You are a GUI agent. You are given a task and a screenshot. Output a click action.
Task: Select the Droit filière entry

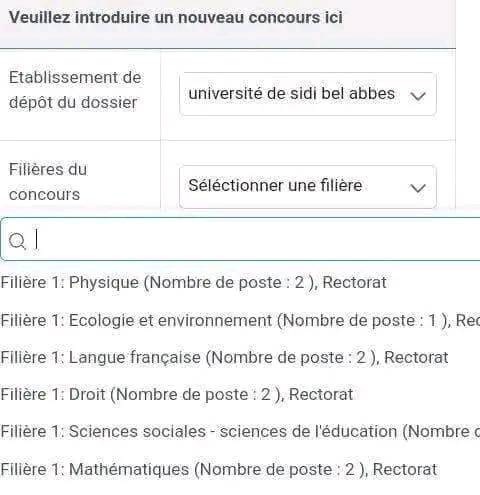point(177,394)
